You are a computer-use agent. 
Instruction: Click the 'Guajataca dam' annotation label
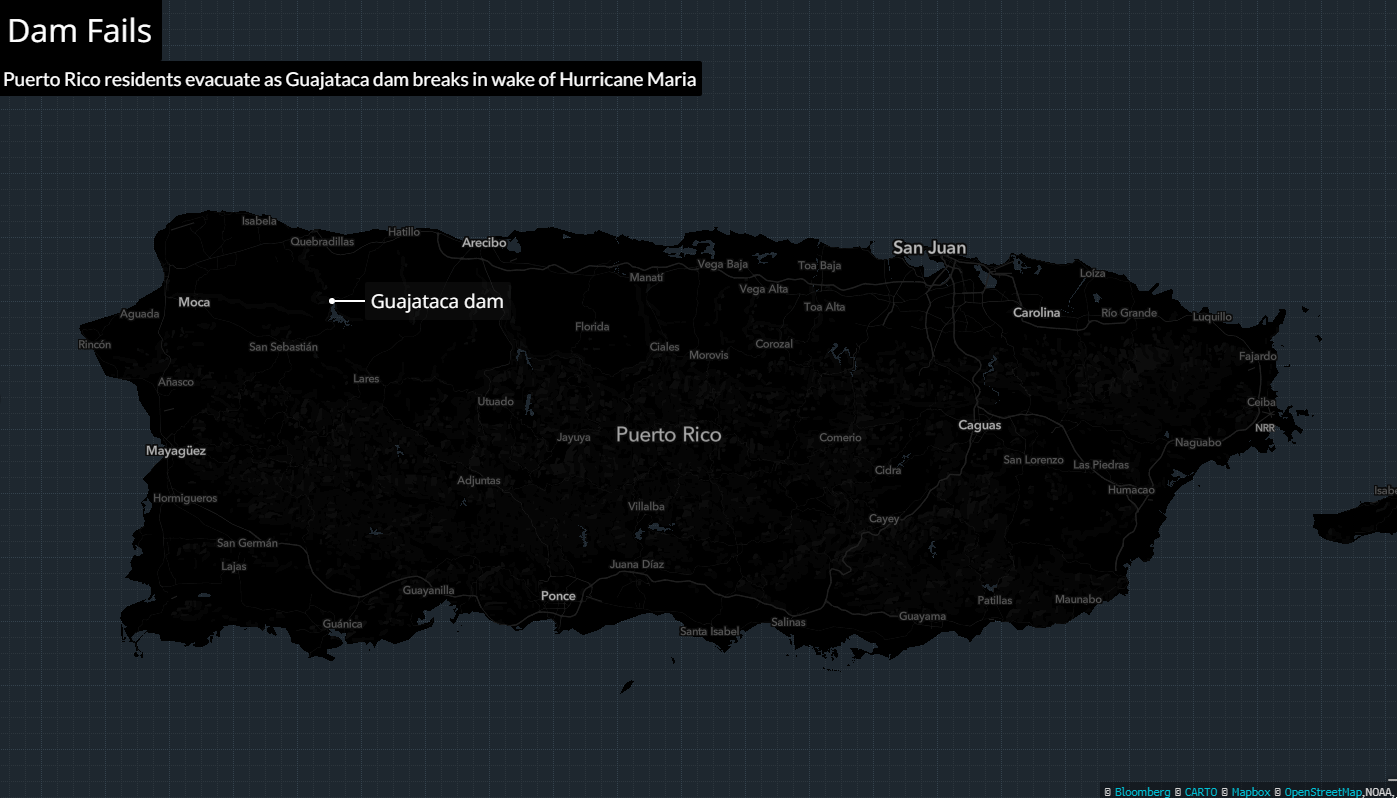pos(437,300)
